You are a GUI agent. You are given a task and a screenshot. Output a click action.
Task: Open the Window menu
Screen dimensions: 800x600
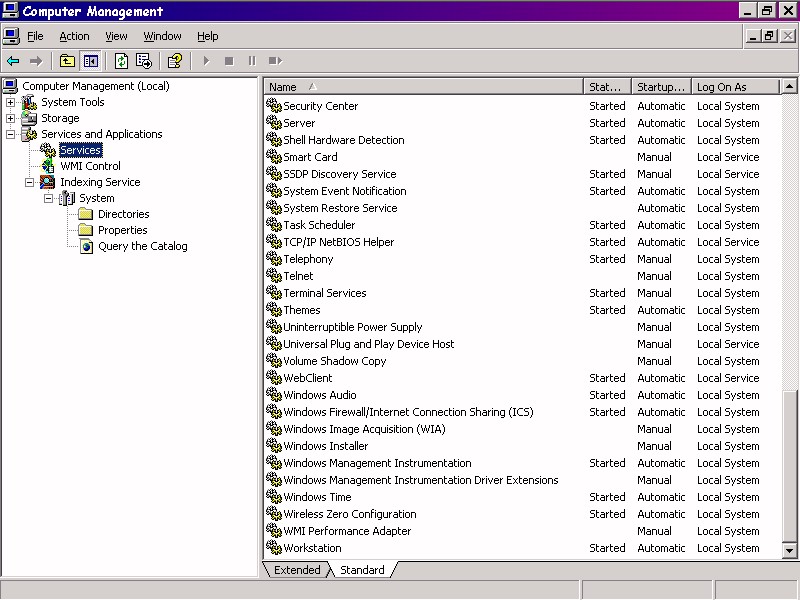(162, 36)
